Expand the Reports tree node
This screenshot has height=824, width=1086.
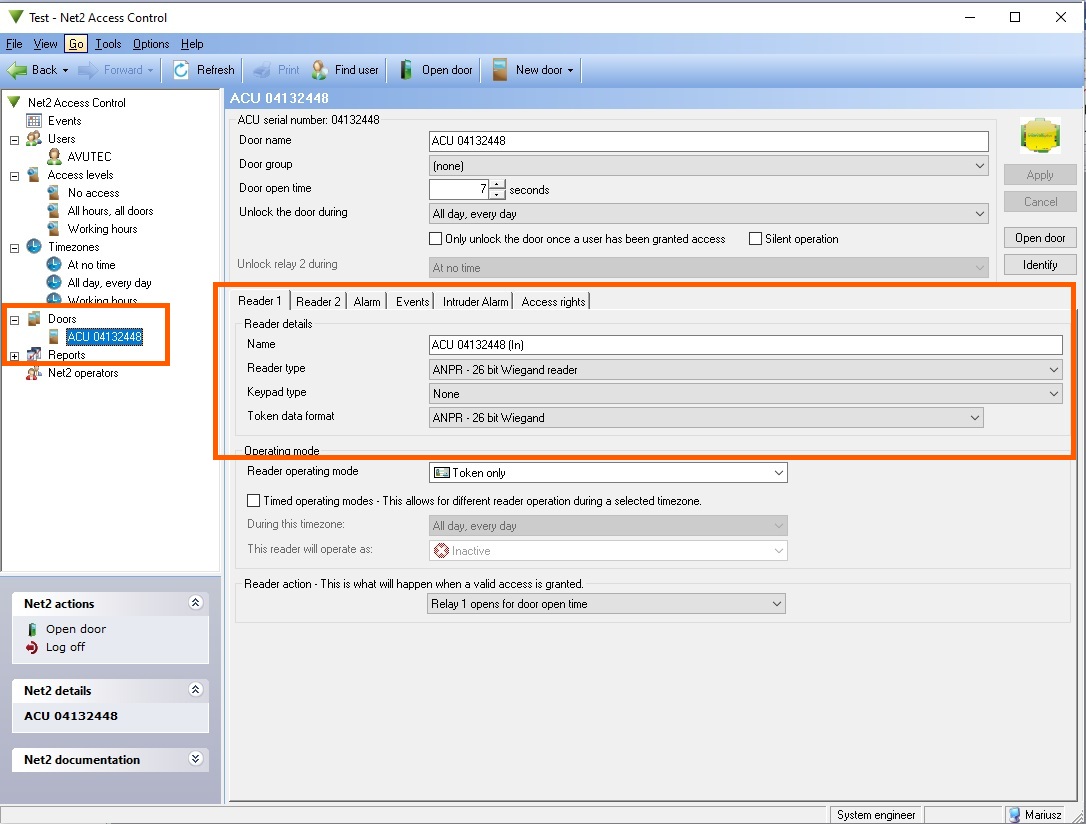[x=15, y=356]
